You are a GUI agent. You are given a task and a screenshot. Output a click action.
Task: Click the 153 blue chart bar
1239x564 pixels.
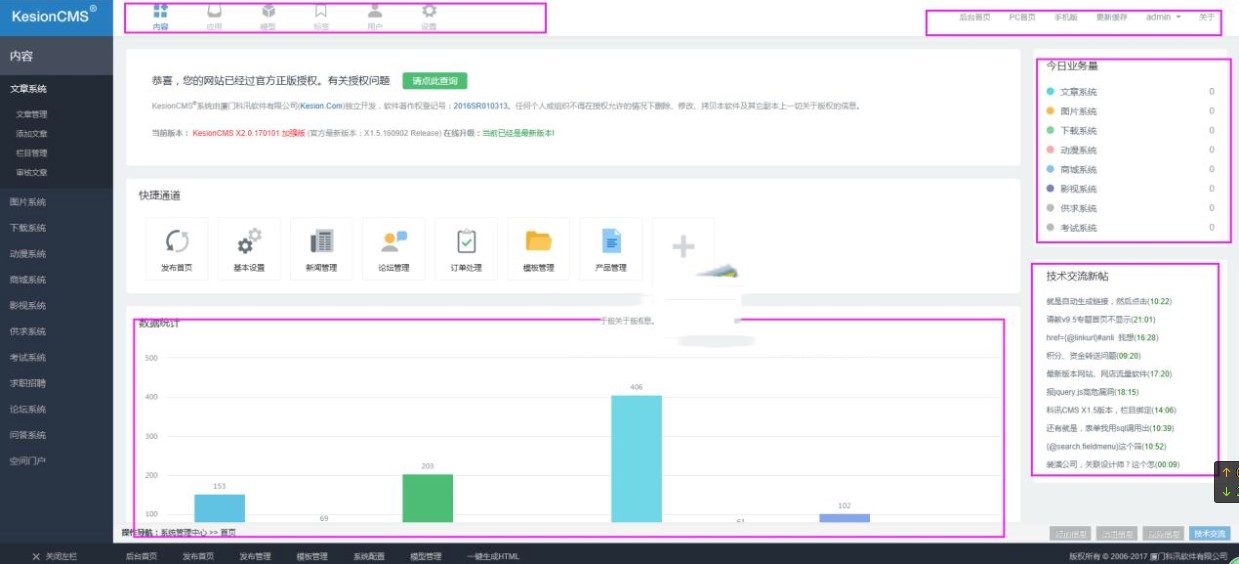click(x=220, y=507)
